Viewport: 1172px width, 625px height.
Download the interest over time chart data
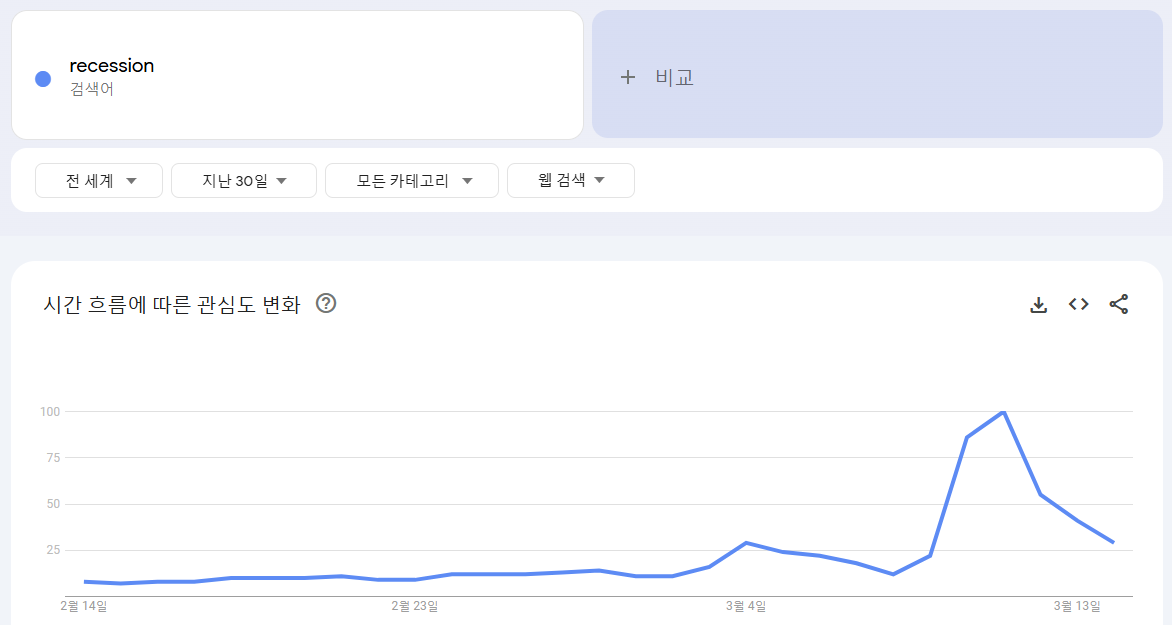click(x=1038, y=305)
